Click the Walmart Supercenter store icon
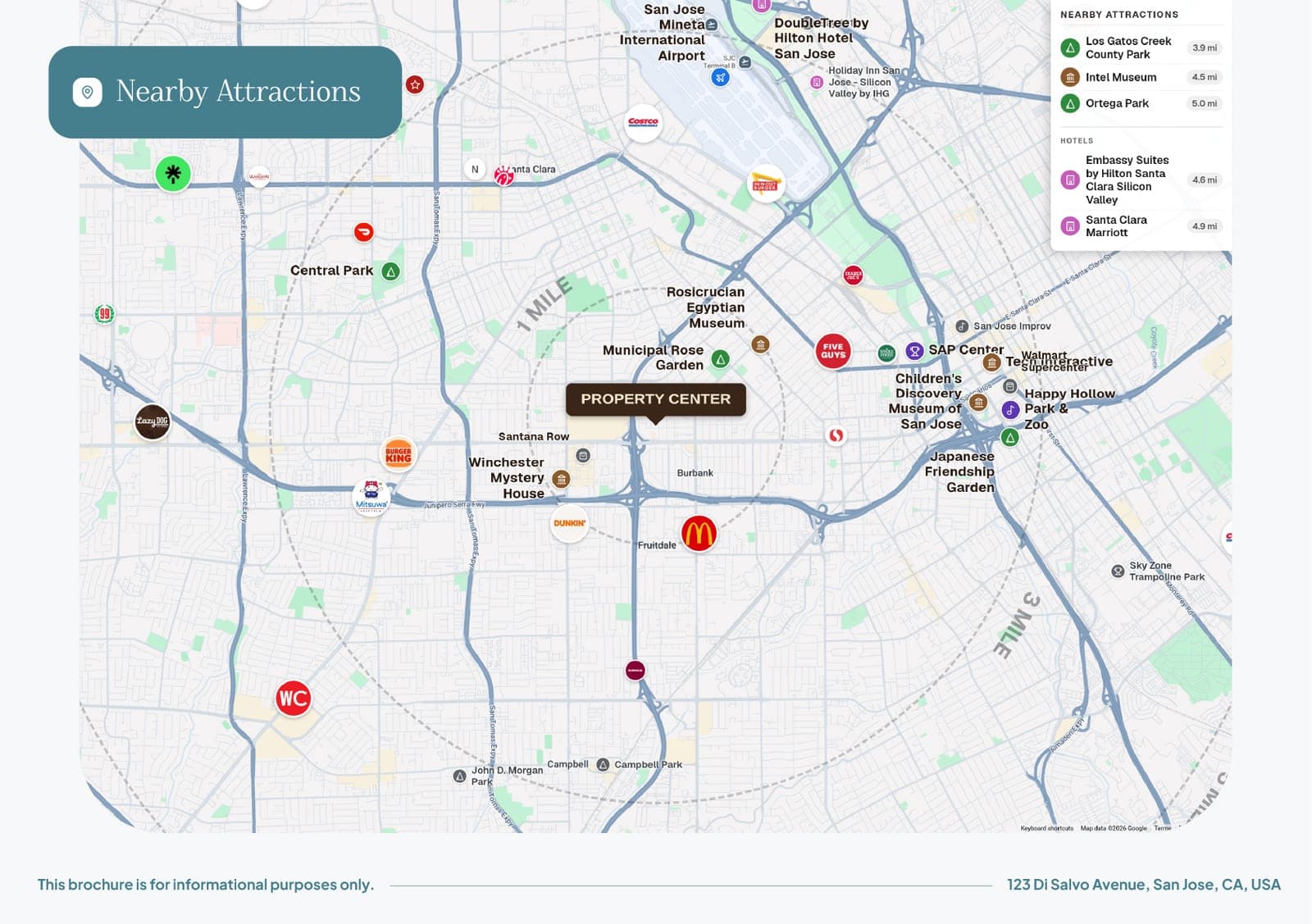The image size is (1312, 924). 1009,386
